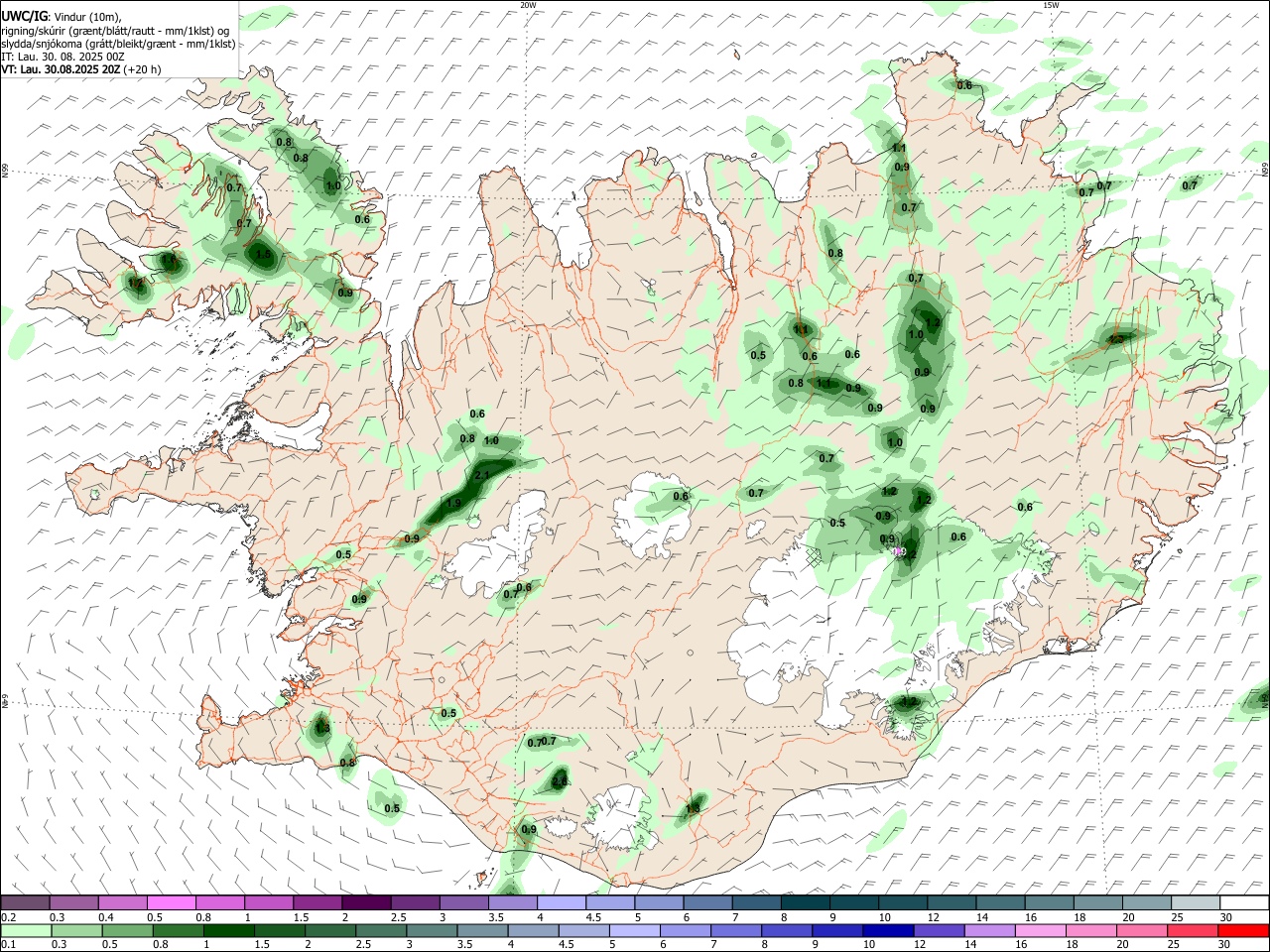Click the 15W longitude label

[x=1051, y=5]
